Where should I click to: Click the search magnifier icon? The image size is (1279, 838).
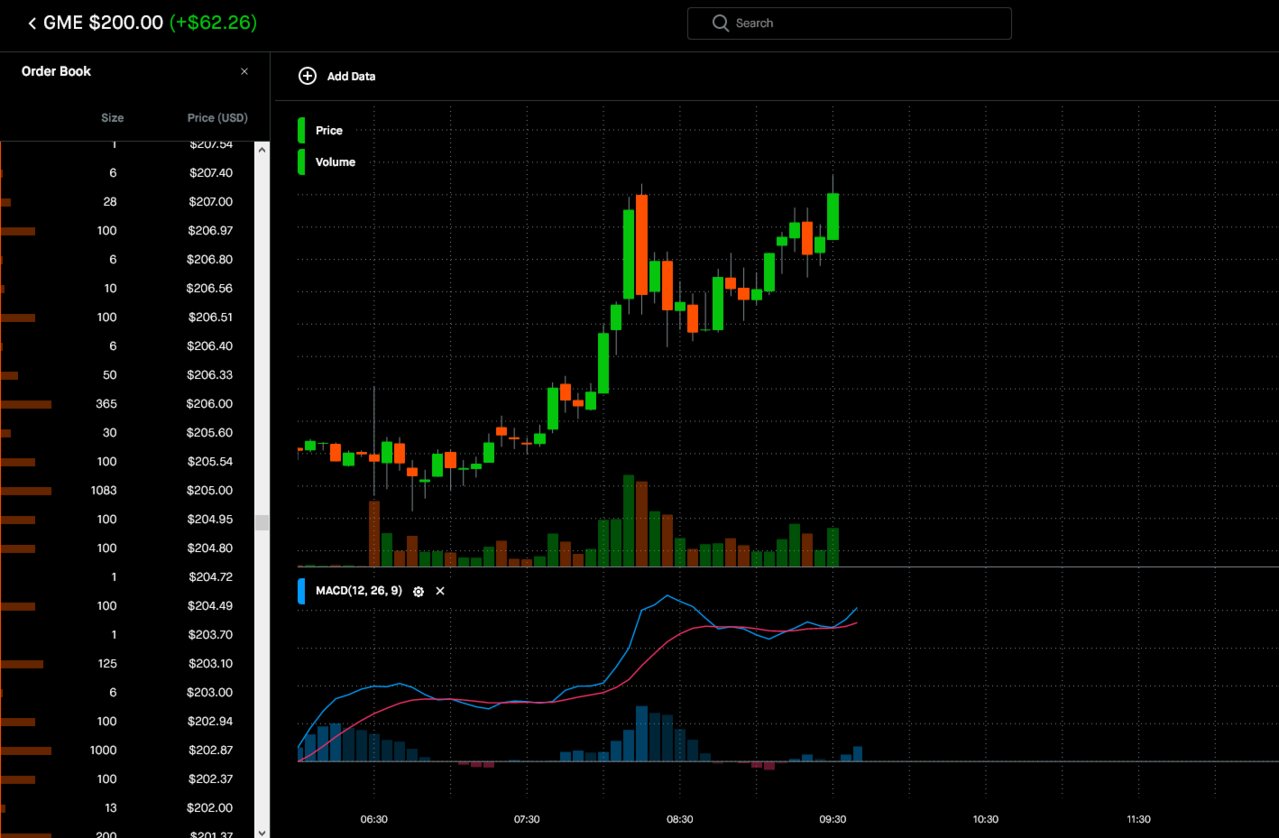click(720, 23)
